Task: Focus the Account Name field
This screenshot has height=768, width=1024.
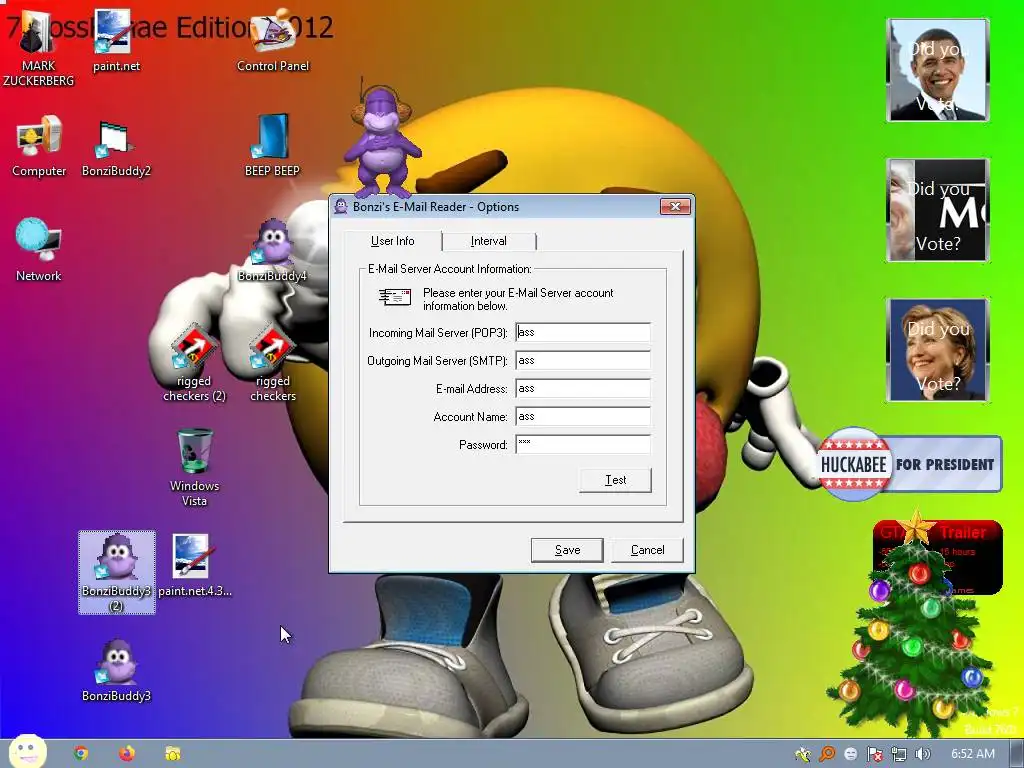Action: [x=583, y=417]
